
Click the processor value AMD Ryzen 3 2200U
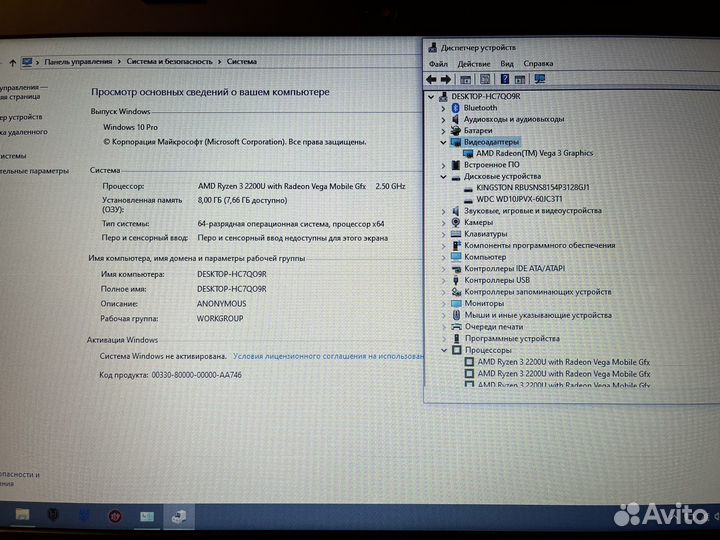pyautogui.click(x=282, y=186)
